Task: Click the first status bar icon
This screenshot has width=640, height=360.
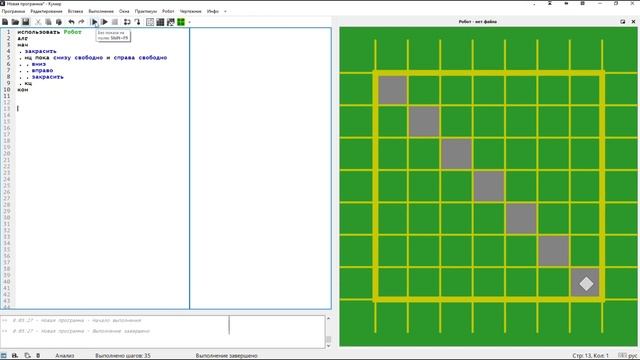Action: 4,356
